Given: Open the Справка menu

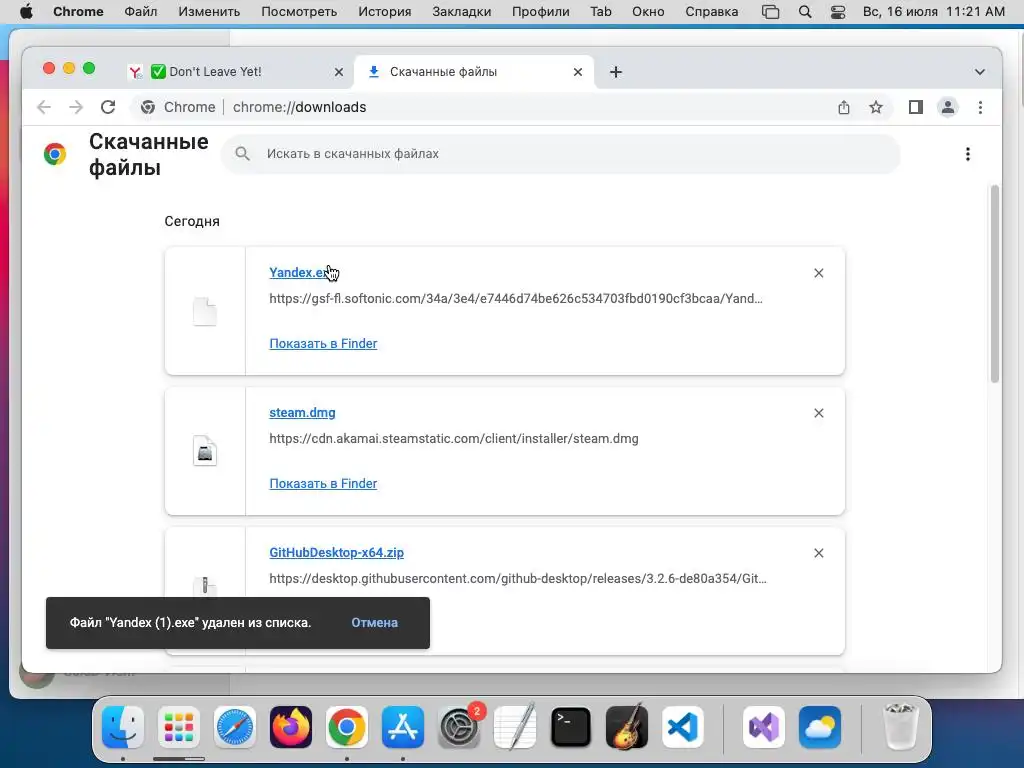Looking at the screenshot, I should (712, 12).
